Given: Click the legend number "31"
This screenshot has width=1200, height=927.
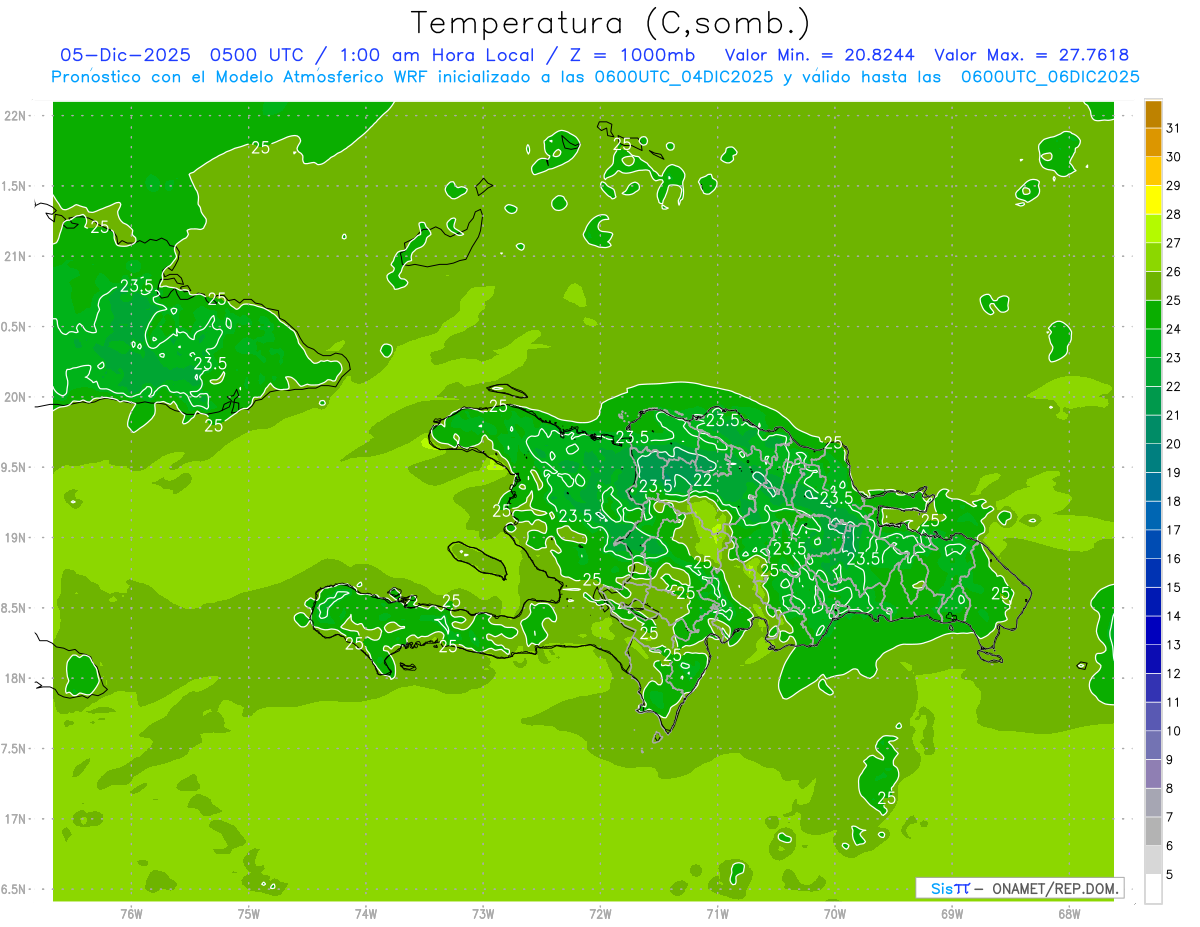Looking at the screenshot, I should 1174,128.
